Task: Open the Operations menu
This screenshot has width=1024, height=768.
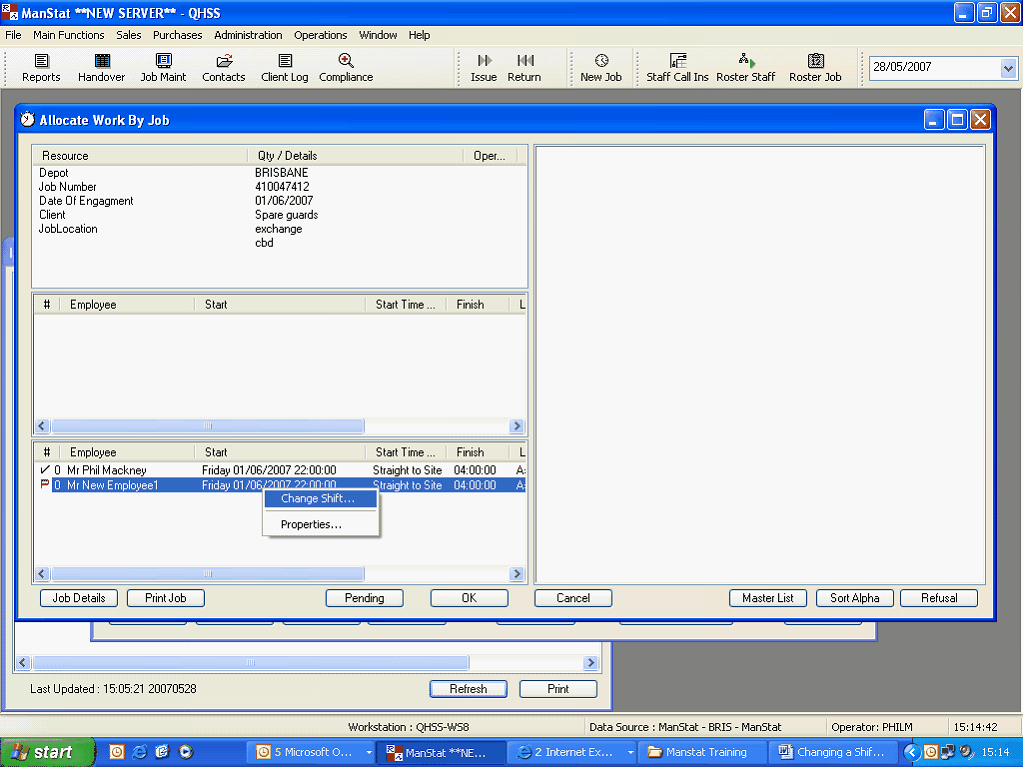Action: (320, 35)
